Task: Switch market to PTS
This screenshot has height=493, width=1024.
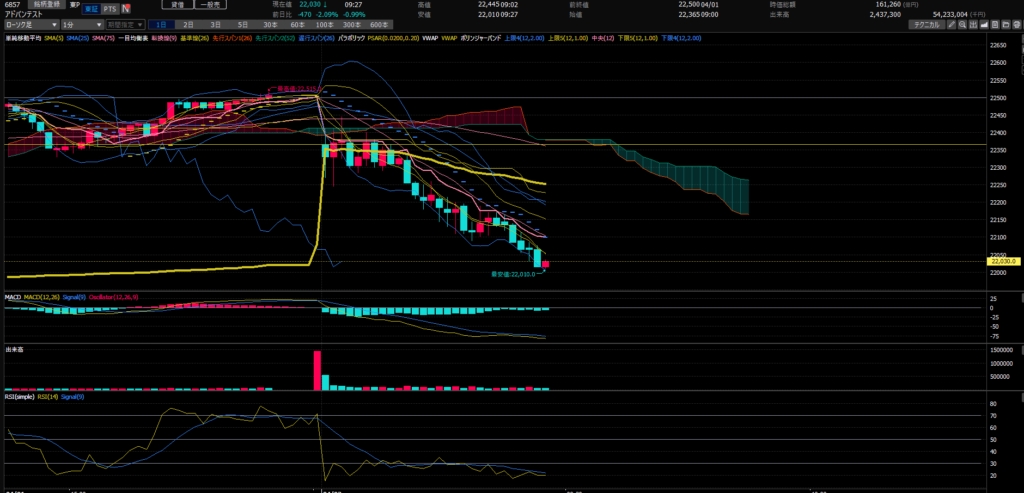Action: click(x=109, y=9)
